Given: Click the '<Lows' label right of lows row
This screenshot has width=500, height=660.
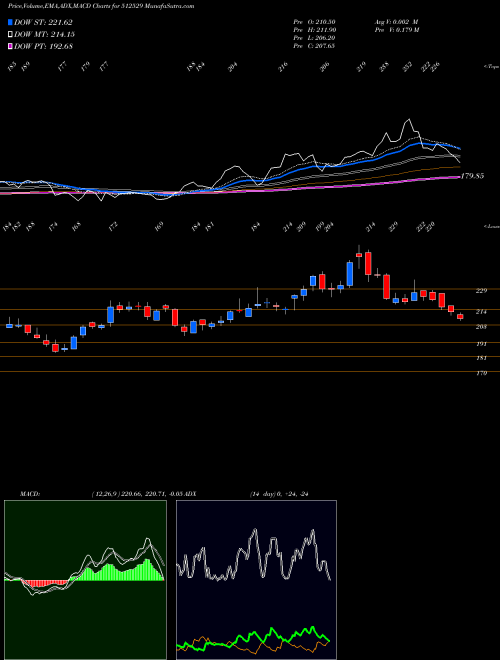Looking at the screenshot, I should 491,226.
